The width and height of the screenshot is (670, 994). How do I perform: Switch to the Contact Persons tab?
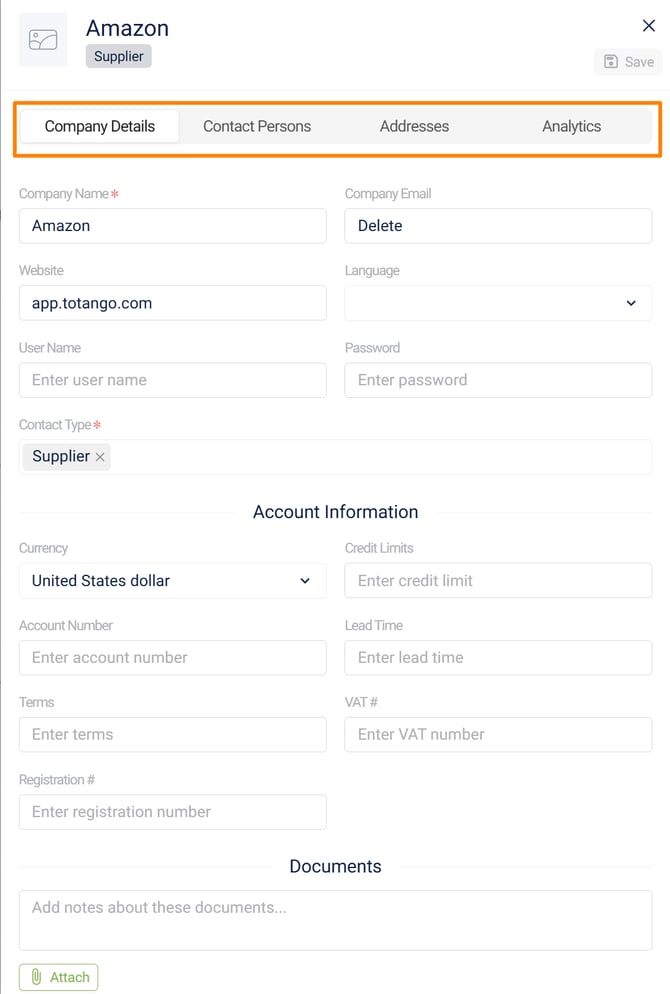tap(257, 127)
